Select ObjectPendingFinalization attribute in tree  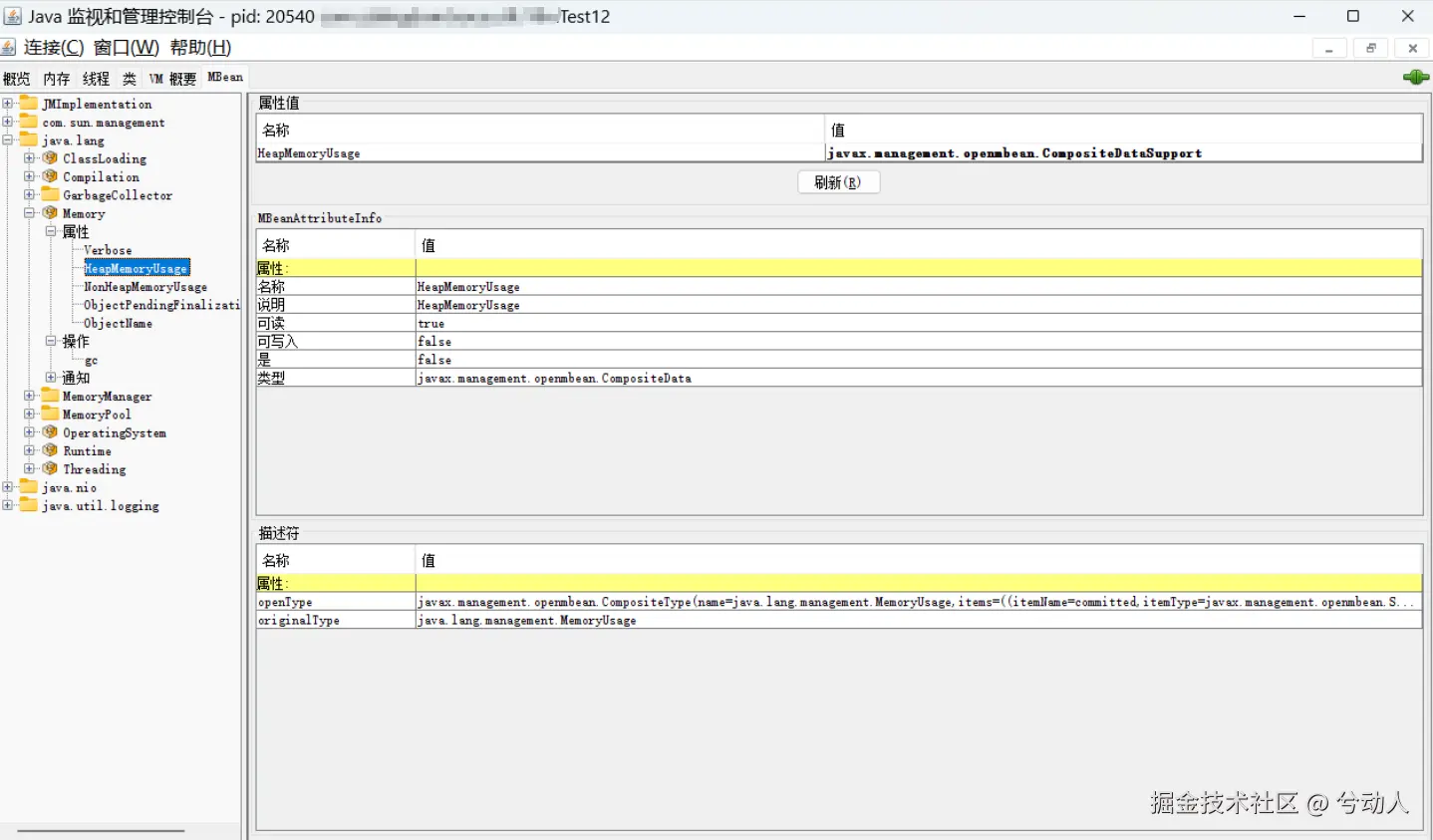[161, 305]
